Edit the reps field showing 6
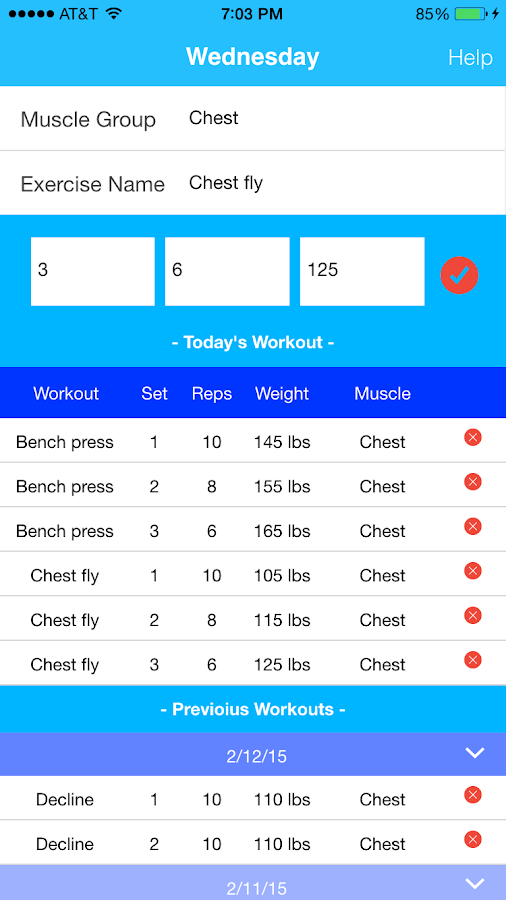The image size is (506, 900). (227, 271)
